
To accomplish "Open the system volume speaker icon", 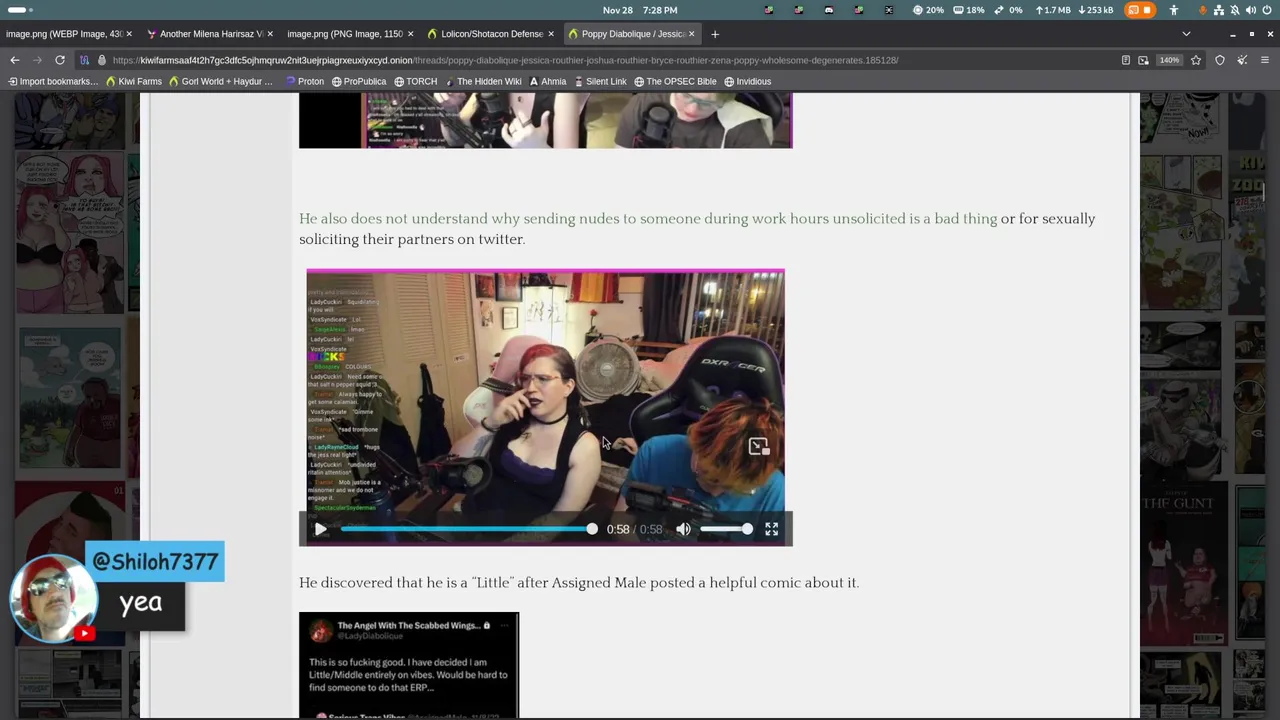I will (1251, 10).
